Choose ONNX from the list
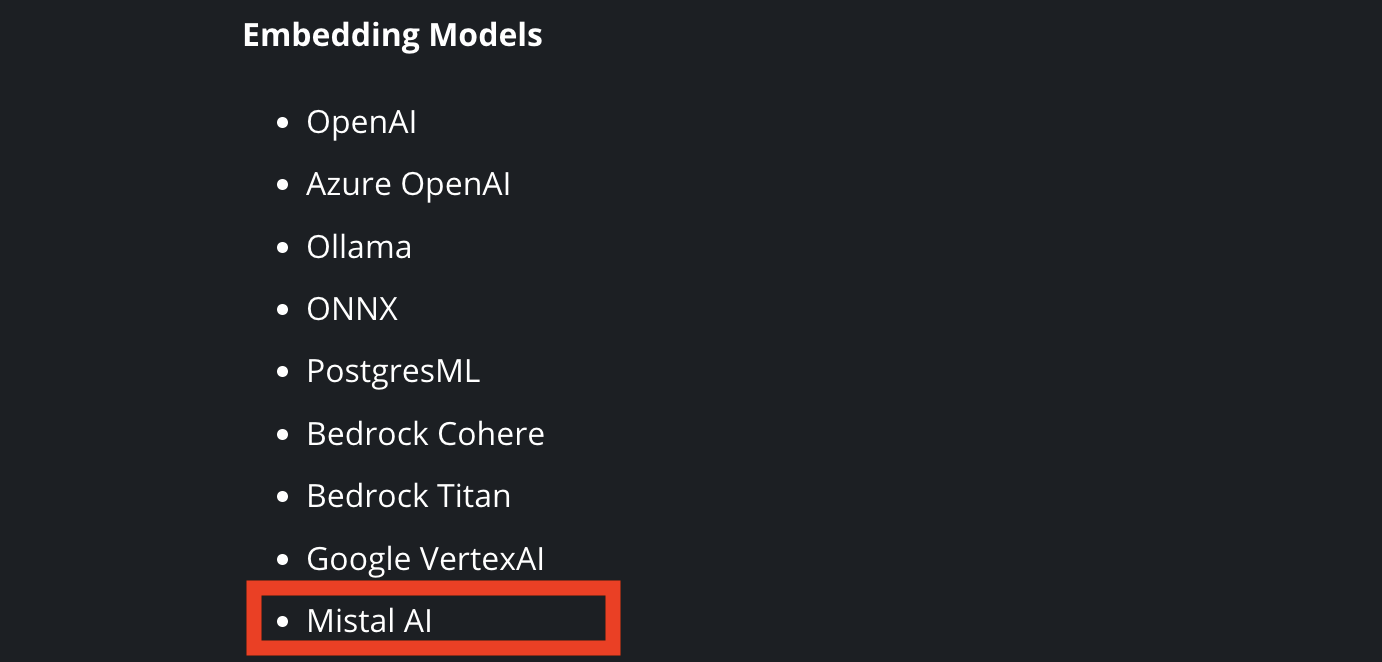Screen dimensions: 1382x662 (x=352, y=308)
